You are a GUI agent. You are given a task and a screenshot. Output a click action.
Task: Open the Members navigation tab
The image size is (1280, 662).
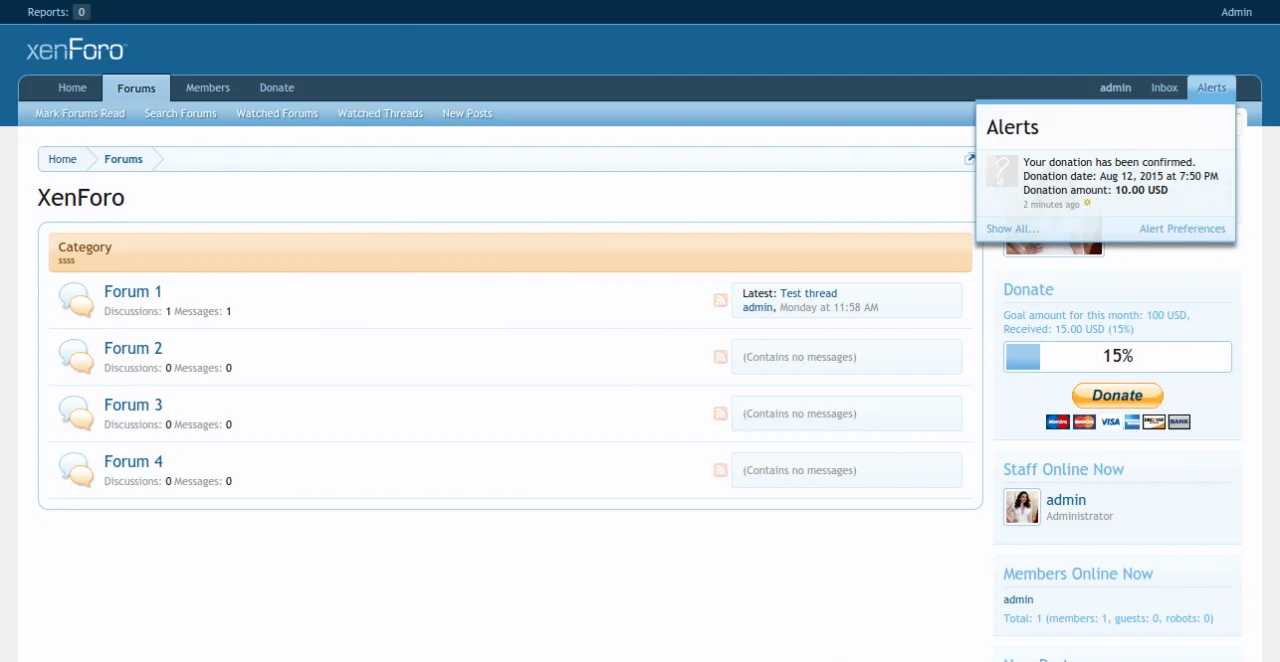[207, 88]
